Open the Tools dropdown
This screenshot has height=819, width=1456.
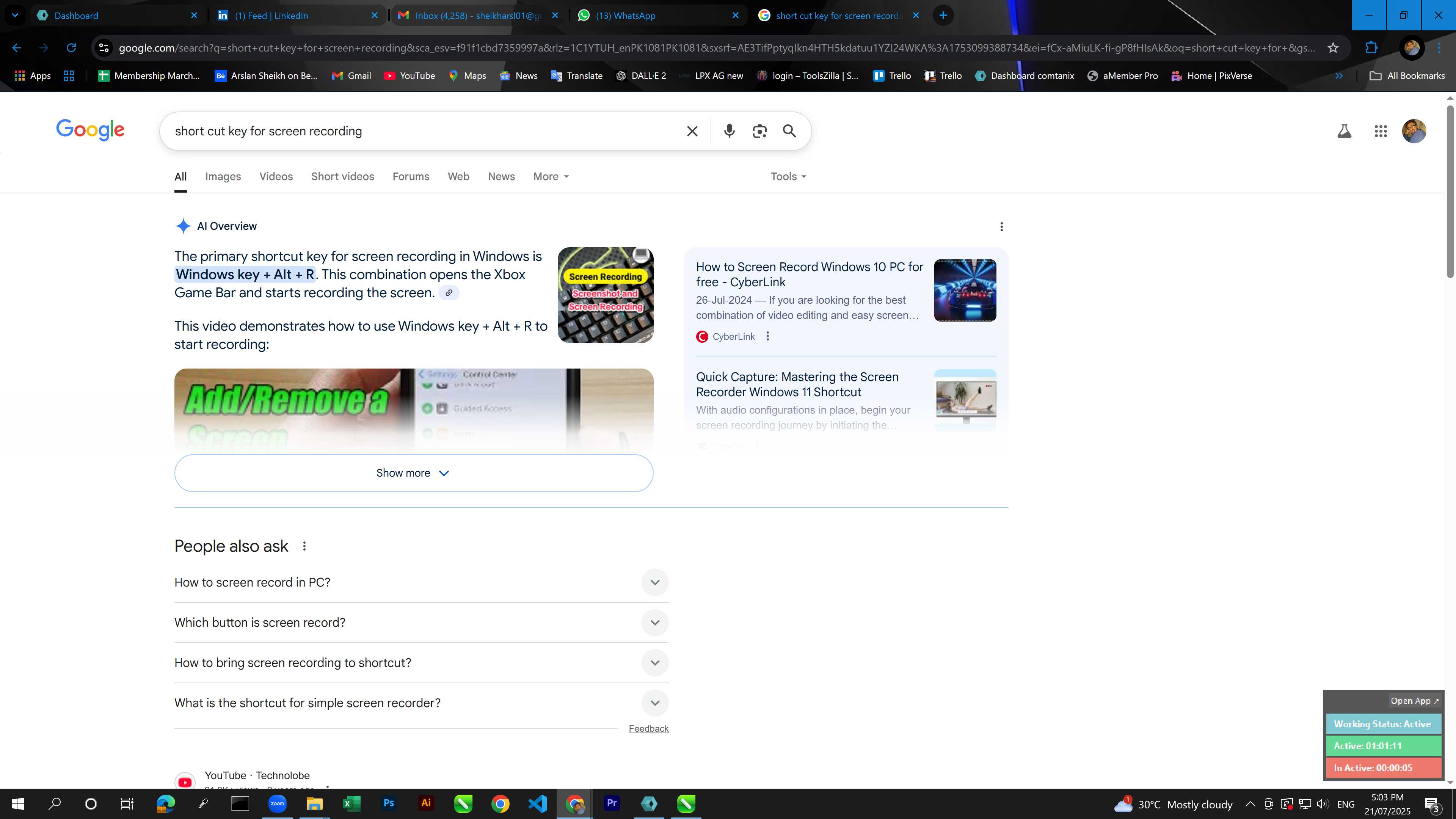pos(789,176)
